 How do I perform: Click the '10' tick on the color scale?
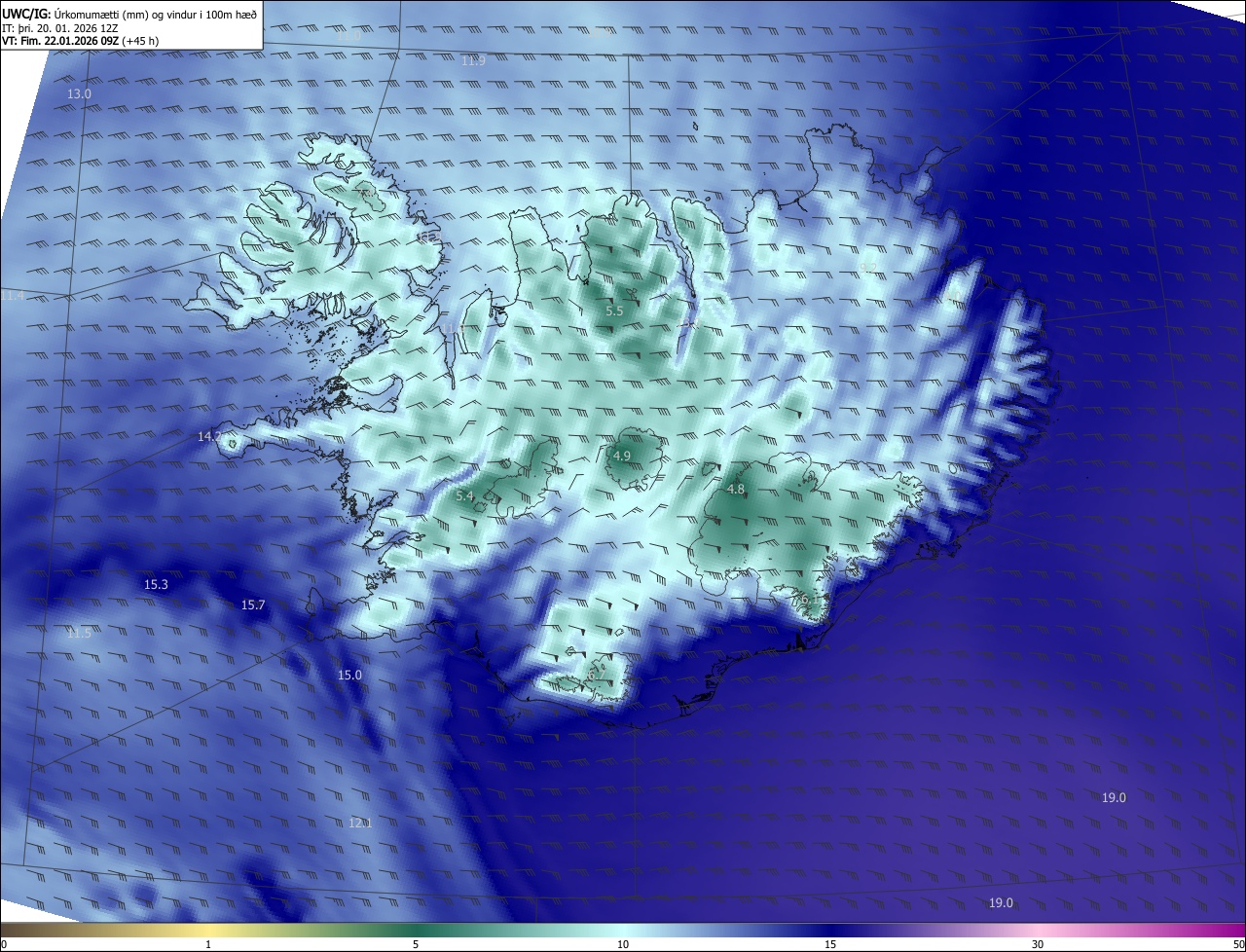[623, 945]
